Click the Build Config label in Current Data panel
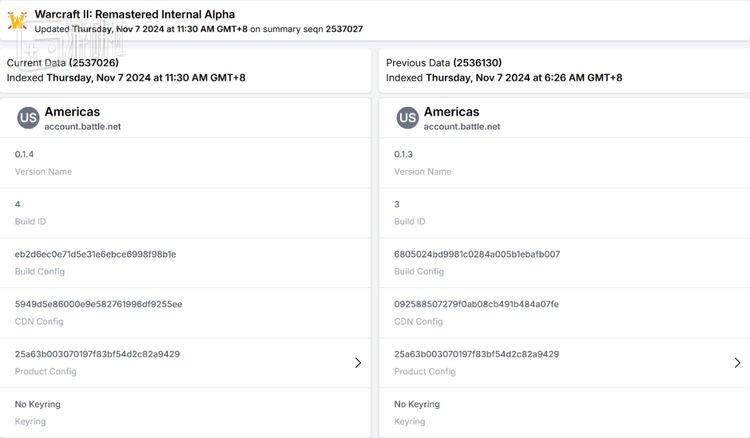 click(39, 272)
